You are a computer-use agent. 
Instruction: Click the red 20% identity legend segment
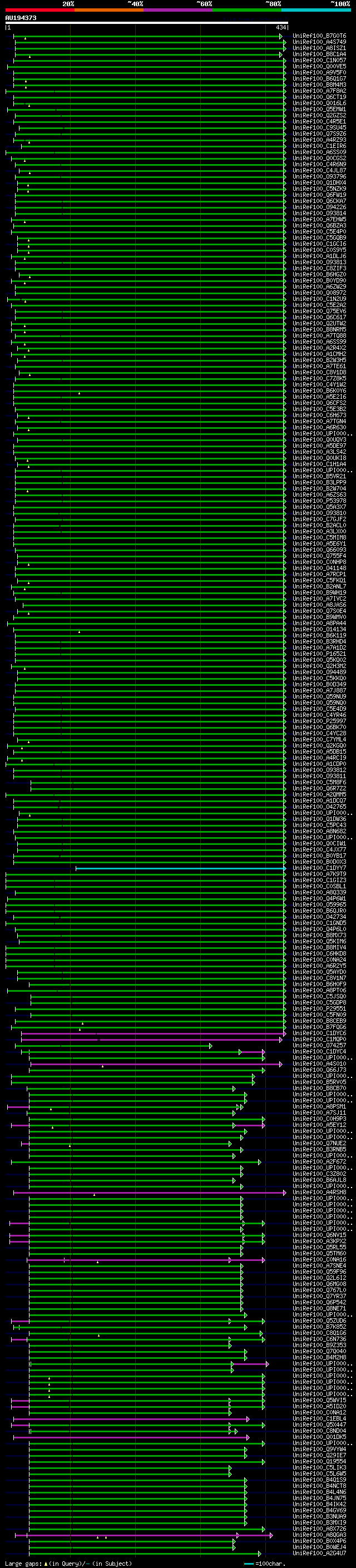tap(39, 10)
